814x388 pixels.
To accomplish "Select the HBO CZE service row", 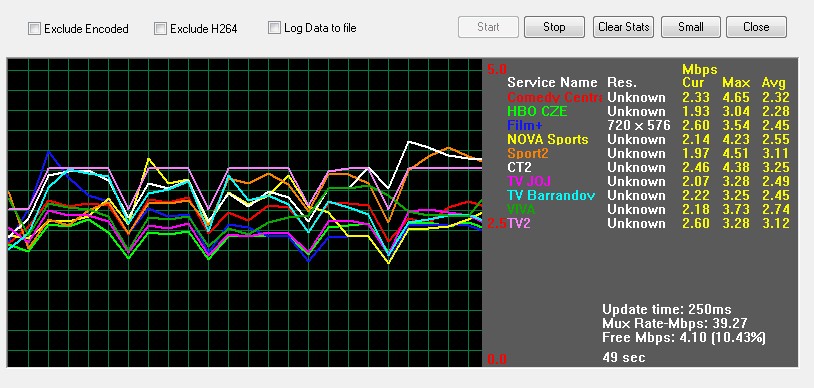I will click(x=648, y=111).
